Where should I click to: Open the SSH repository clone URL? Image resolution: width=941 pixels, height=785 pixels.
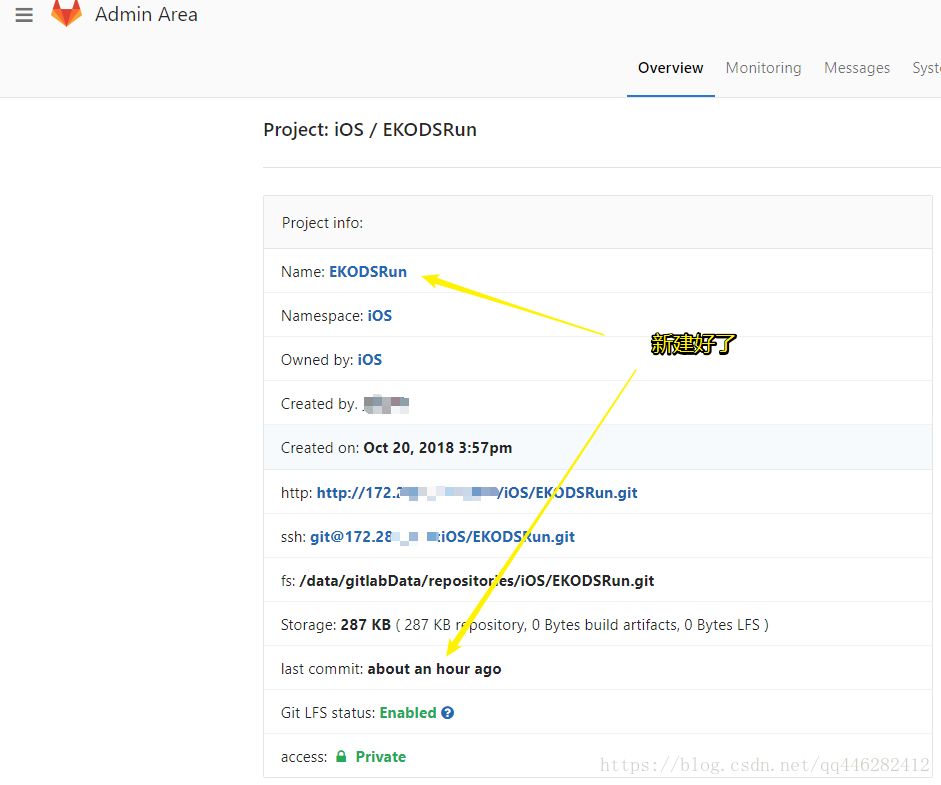[444, 536]
